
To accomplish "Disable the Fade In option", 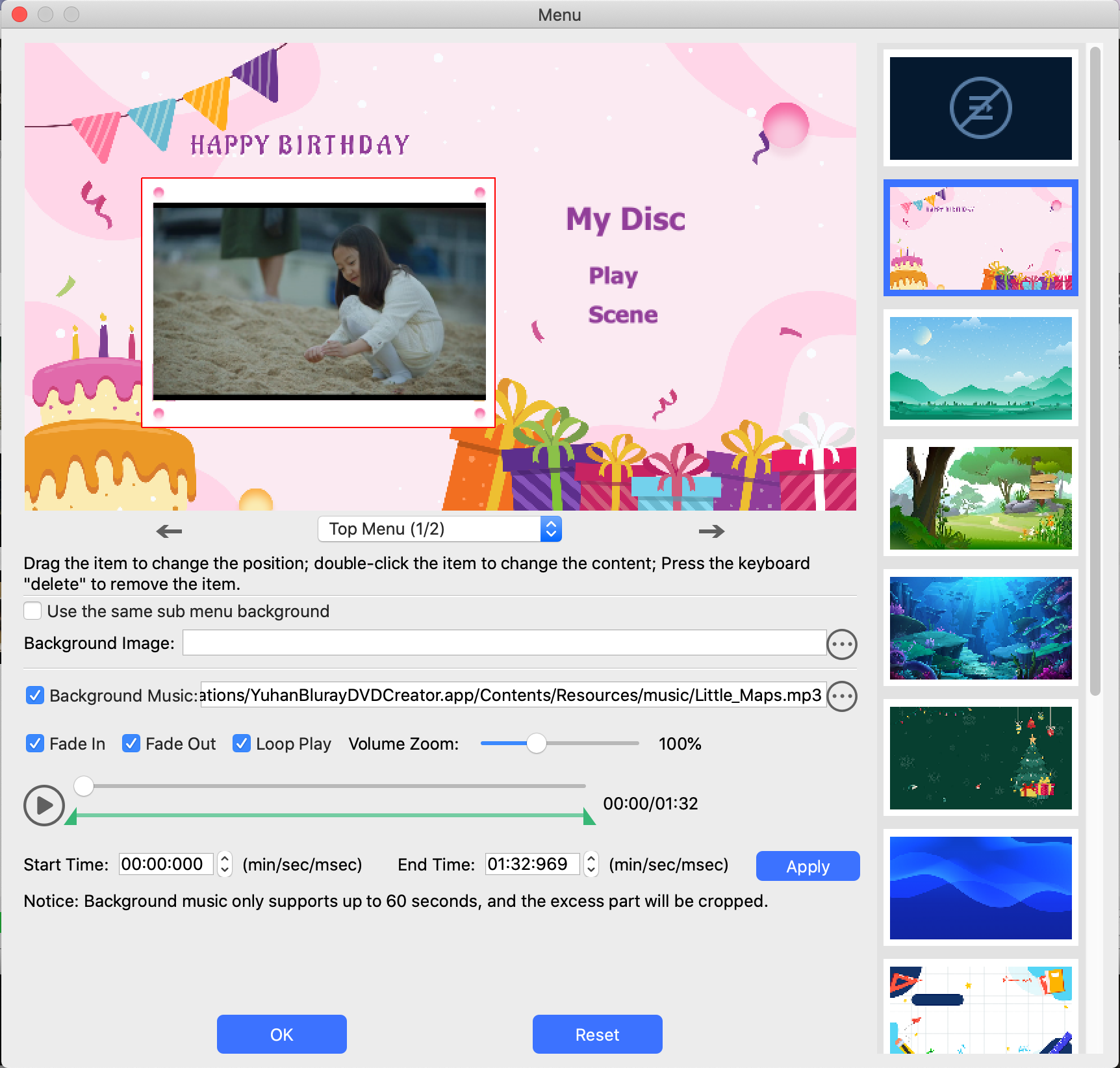I will pos(35,744).
